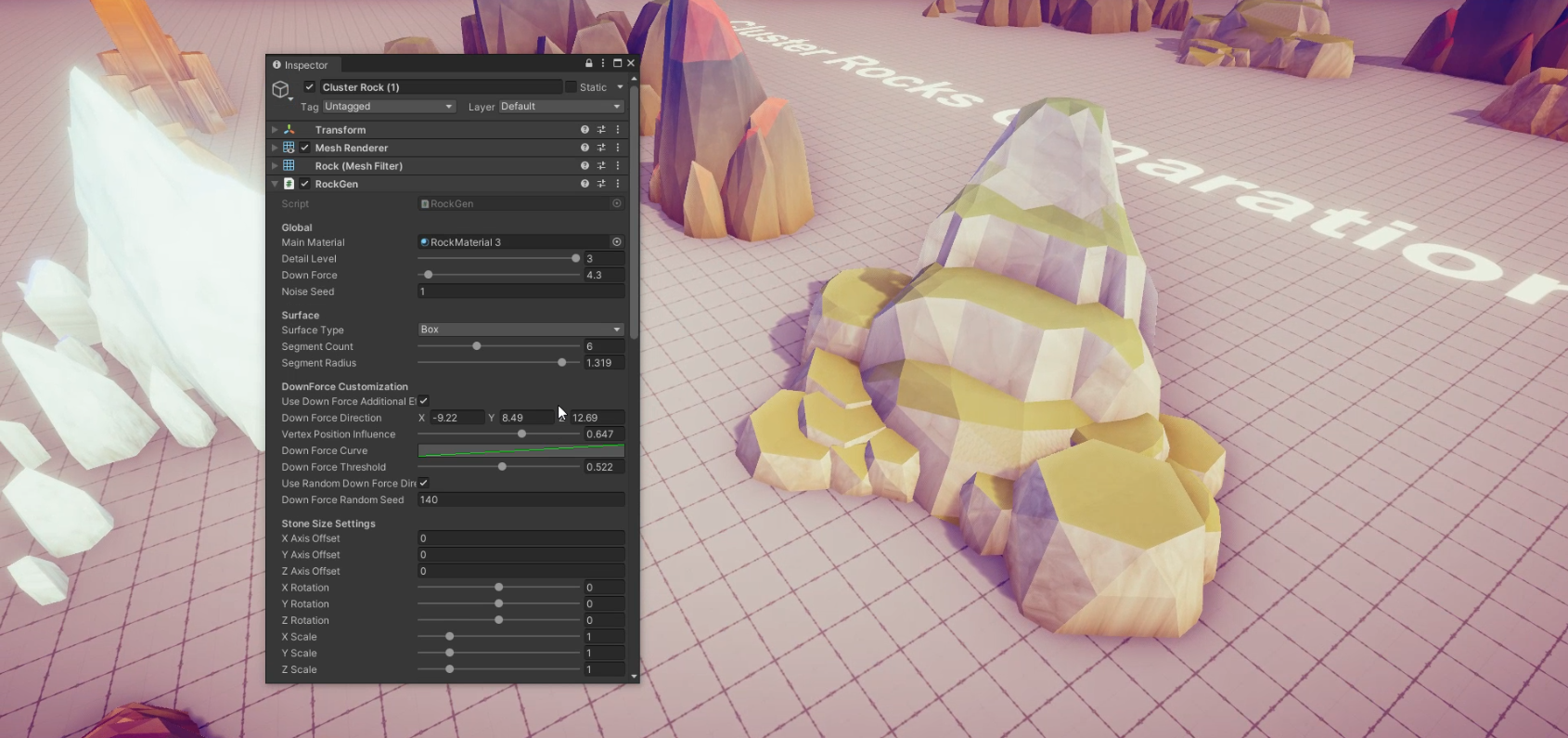
Task: Toggle Cluster Rock (1) active checkbox
Action: pos(310,87)
